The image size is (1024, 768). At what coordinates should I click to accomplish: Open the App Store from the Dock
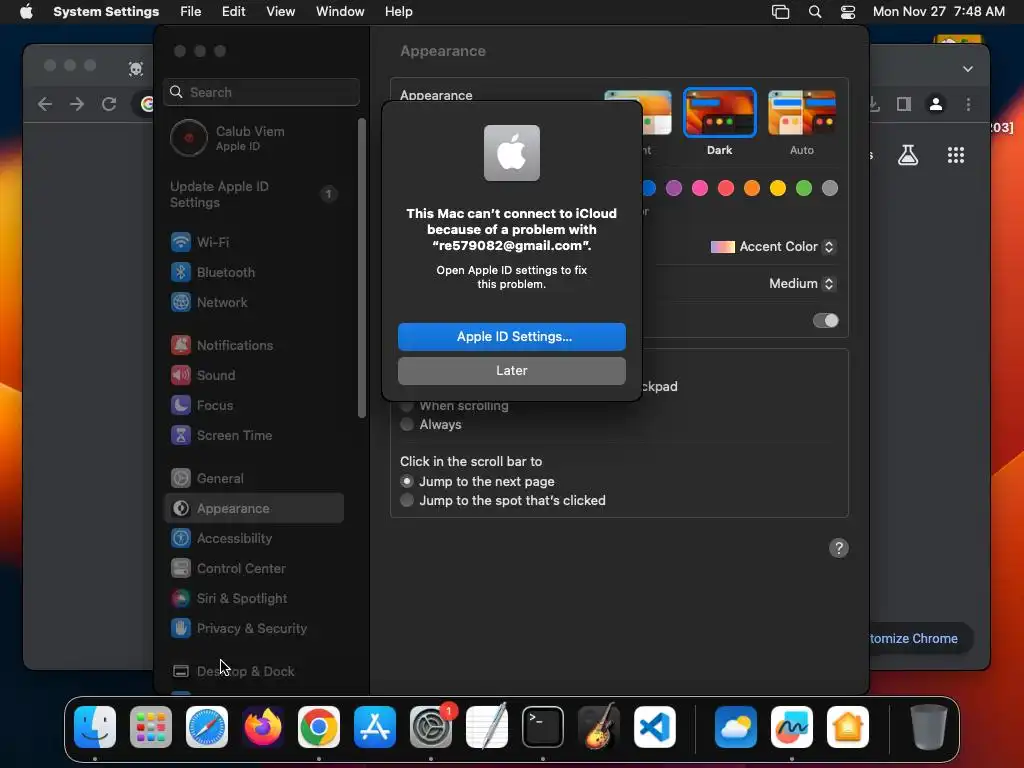[375, 727]
